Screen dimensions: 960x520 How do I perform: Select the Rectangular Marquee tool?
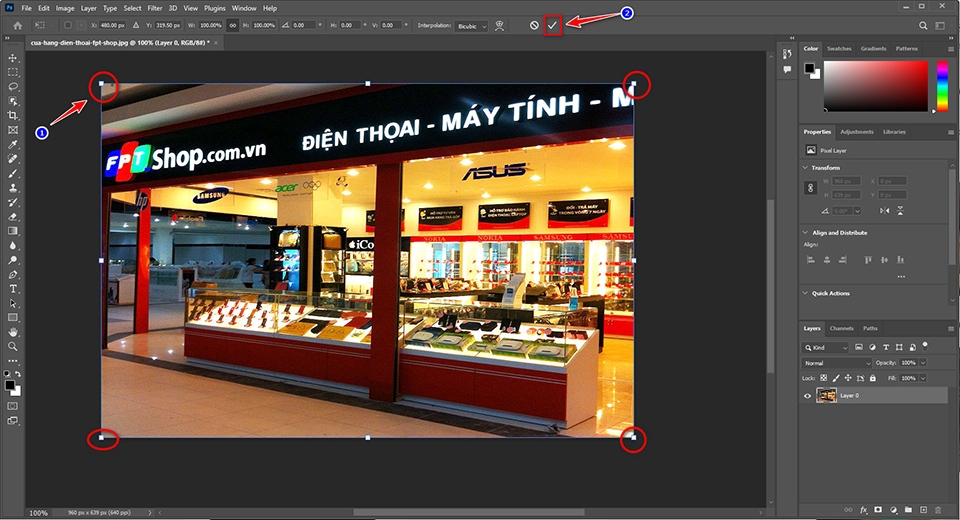13,72
